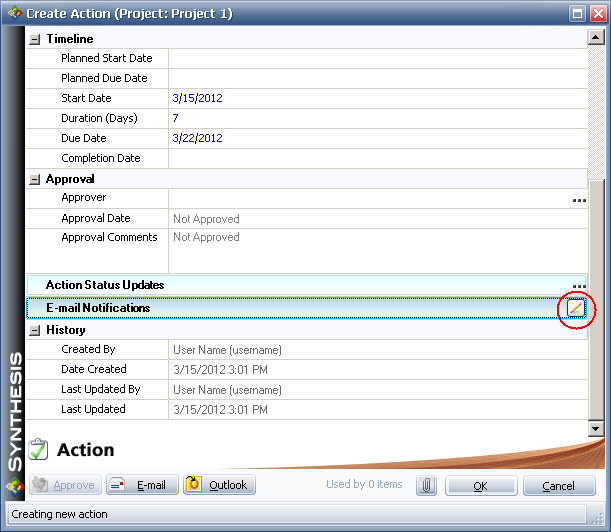The width and height of the screenshot is (611, 532).
Task: Maximize the Create Action window
Action: tap(577, 13)
